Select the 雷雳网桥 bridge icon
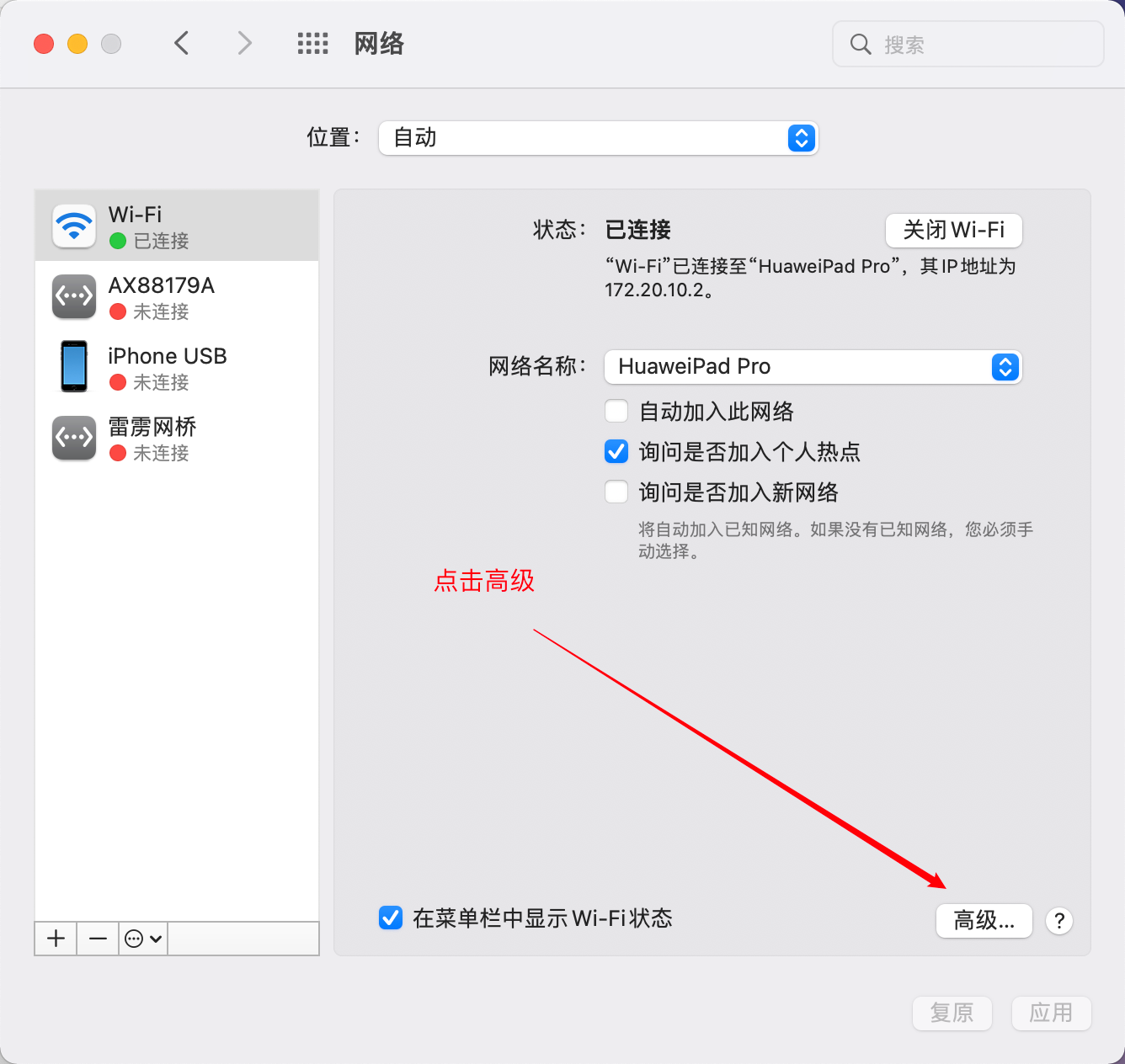 pyautogui.click(x=74, y=438)
